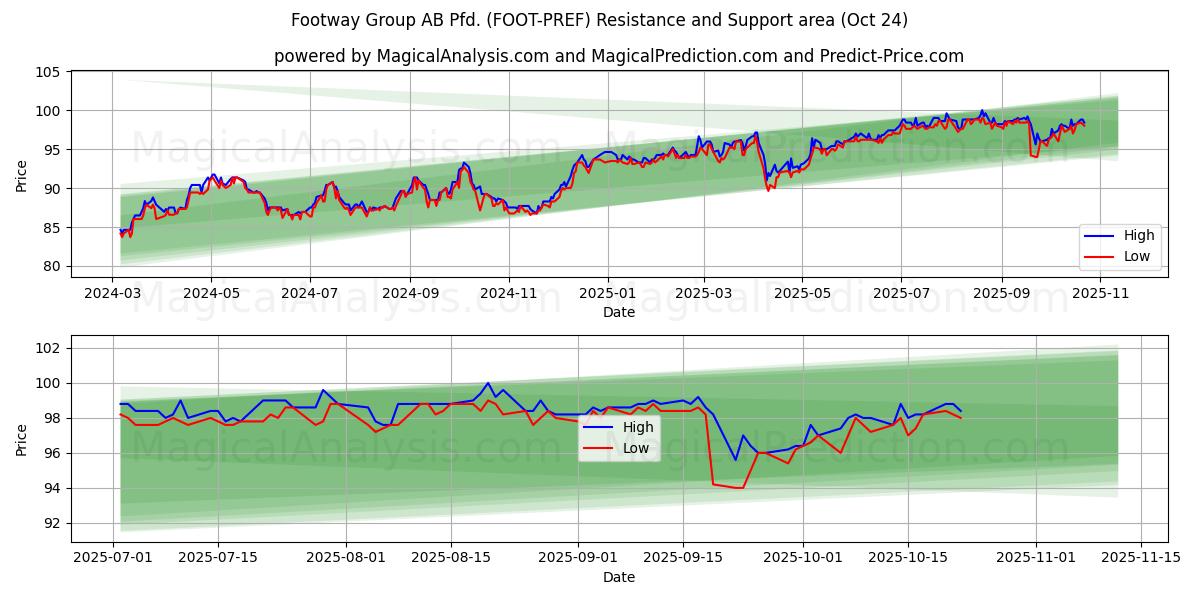Screen dimensions: 1200x600
Task: Click the Date axis label on top chart
Action: tap(618, 313)
